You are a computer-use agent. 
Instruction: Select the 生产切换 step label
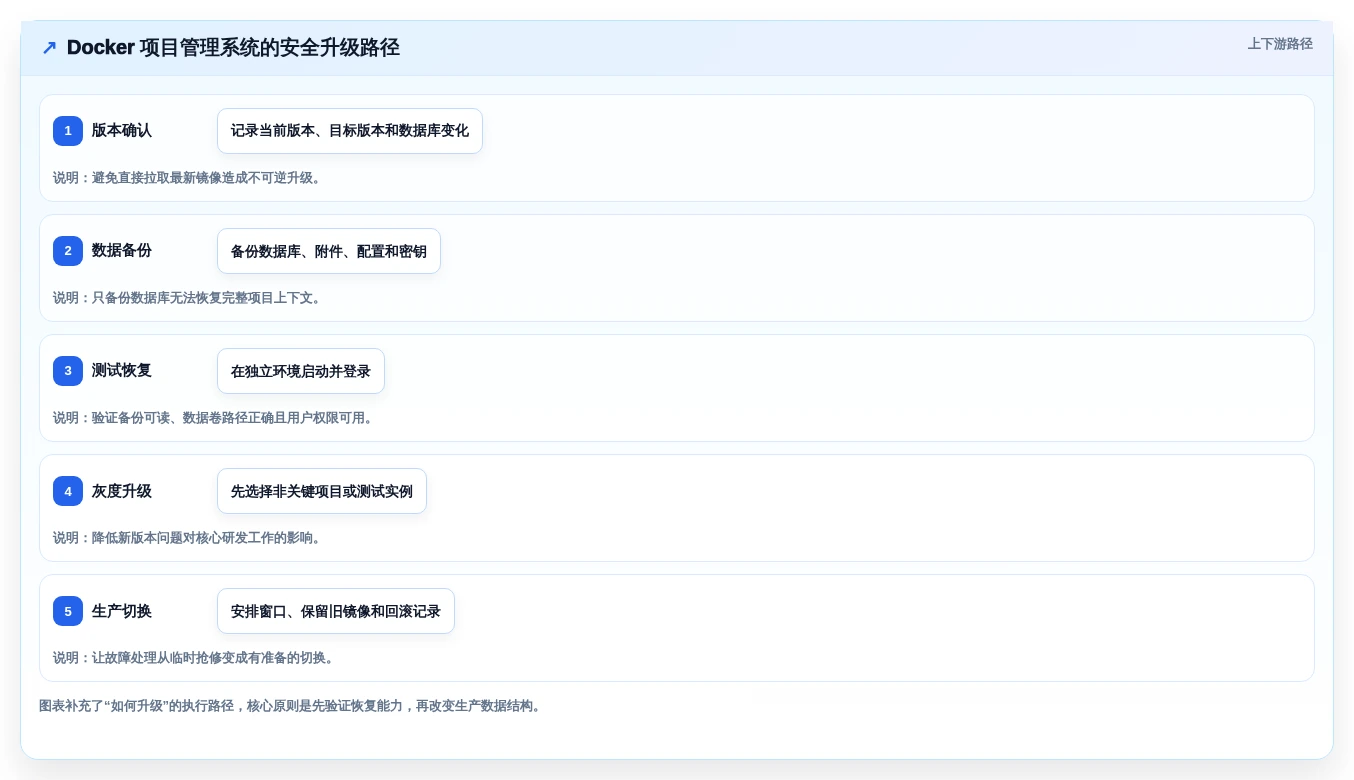coord(122,611)
